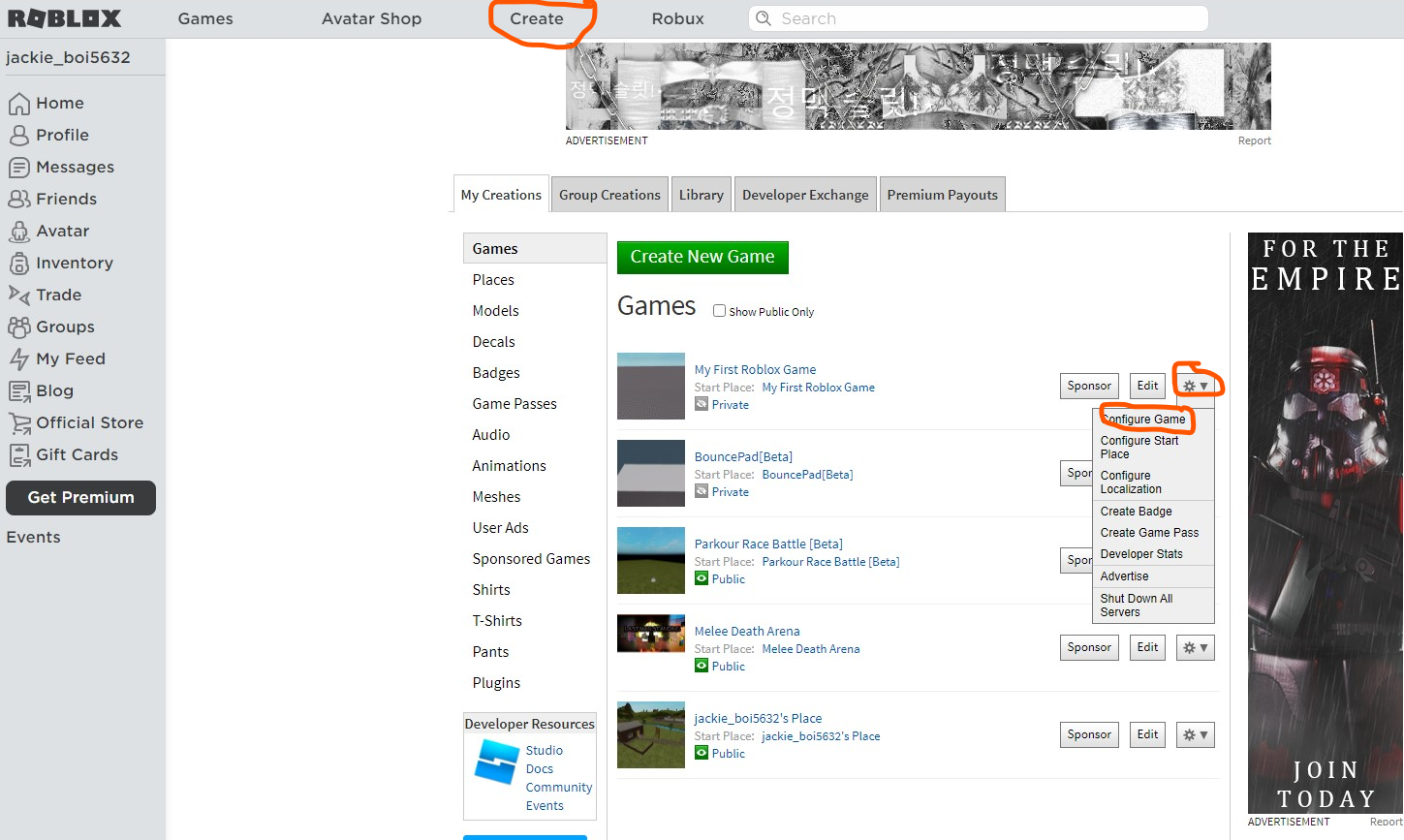Click the Gift Cards sidebar icon
The width and height of the screenshot is (1404, 840).
pos(19,454)
